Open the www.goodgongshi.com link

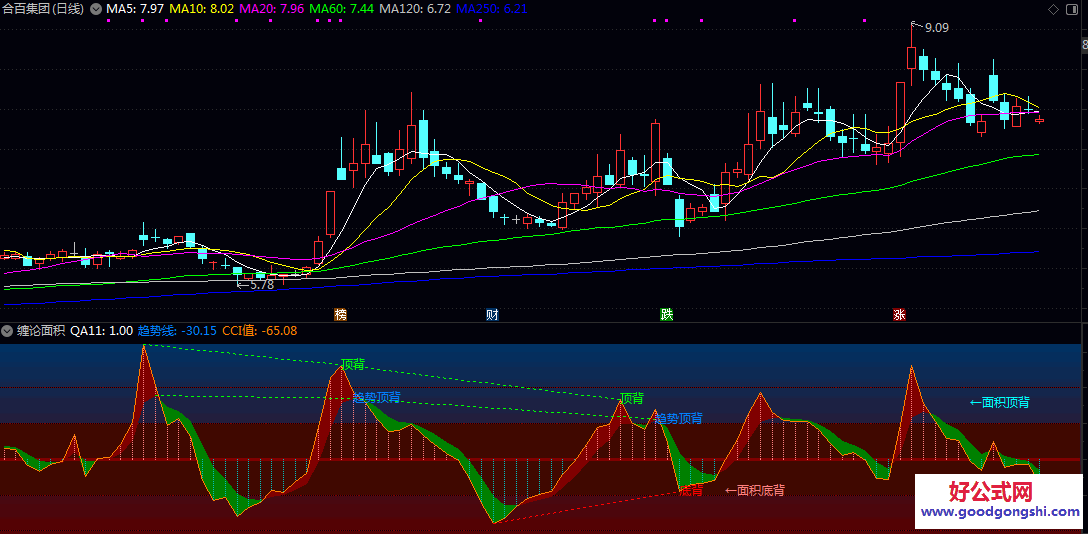(x=1000, y=512)
